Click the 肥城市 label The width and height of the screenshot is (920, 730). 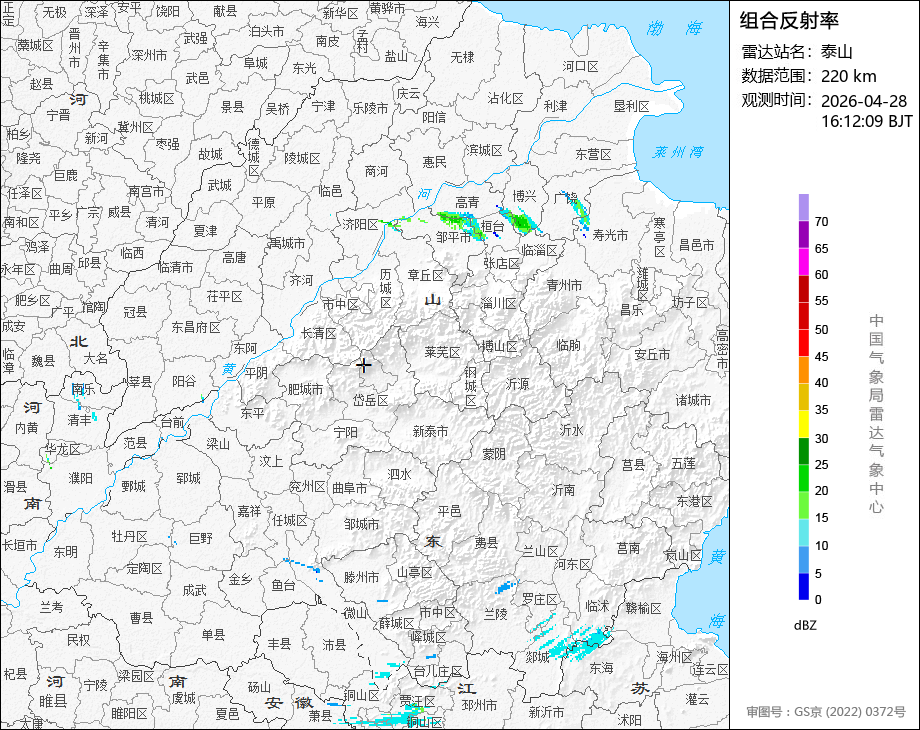pos(305,389)
